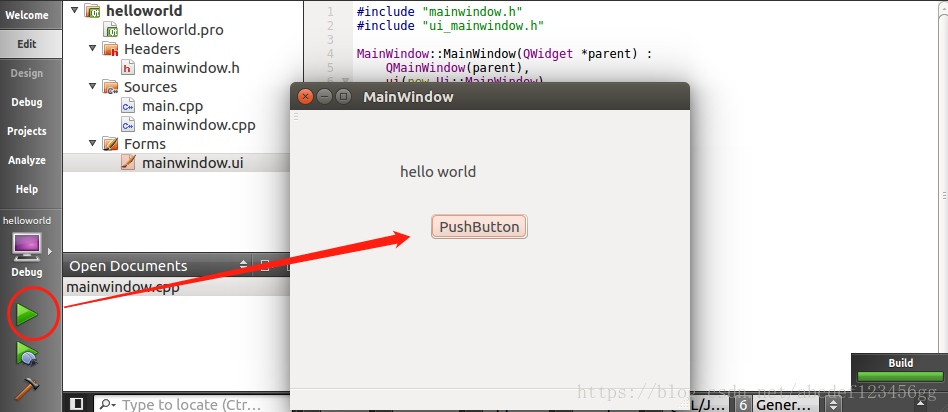Image resolution: width=948 pixels, height=412 pixels.
Task: Place cursor on #include "ui_mainwindow.h" line
Action: pos(450,25)
